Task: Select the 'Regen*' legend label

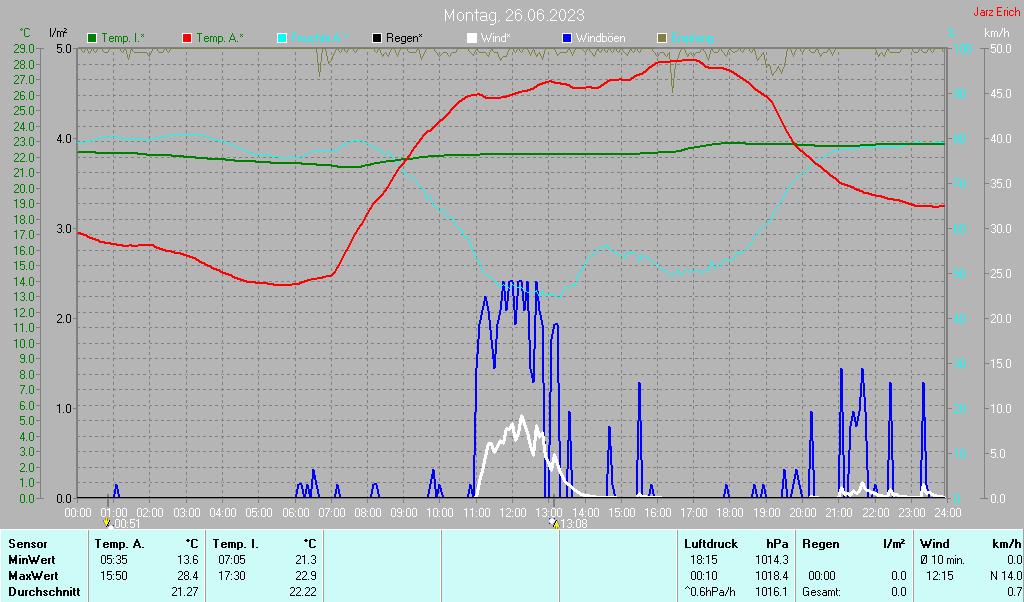Action: pyautogui.click(x=404, y=39)
